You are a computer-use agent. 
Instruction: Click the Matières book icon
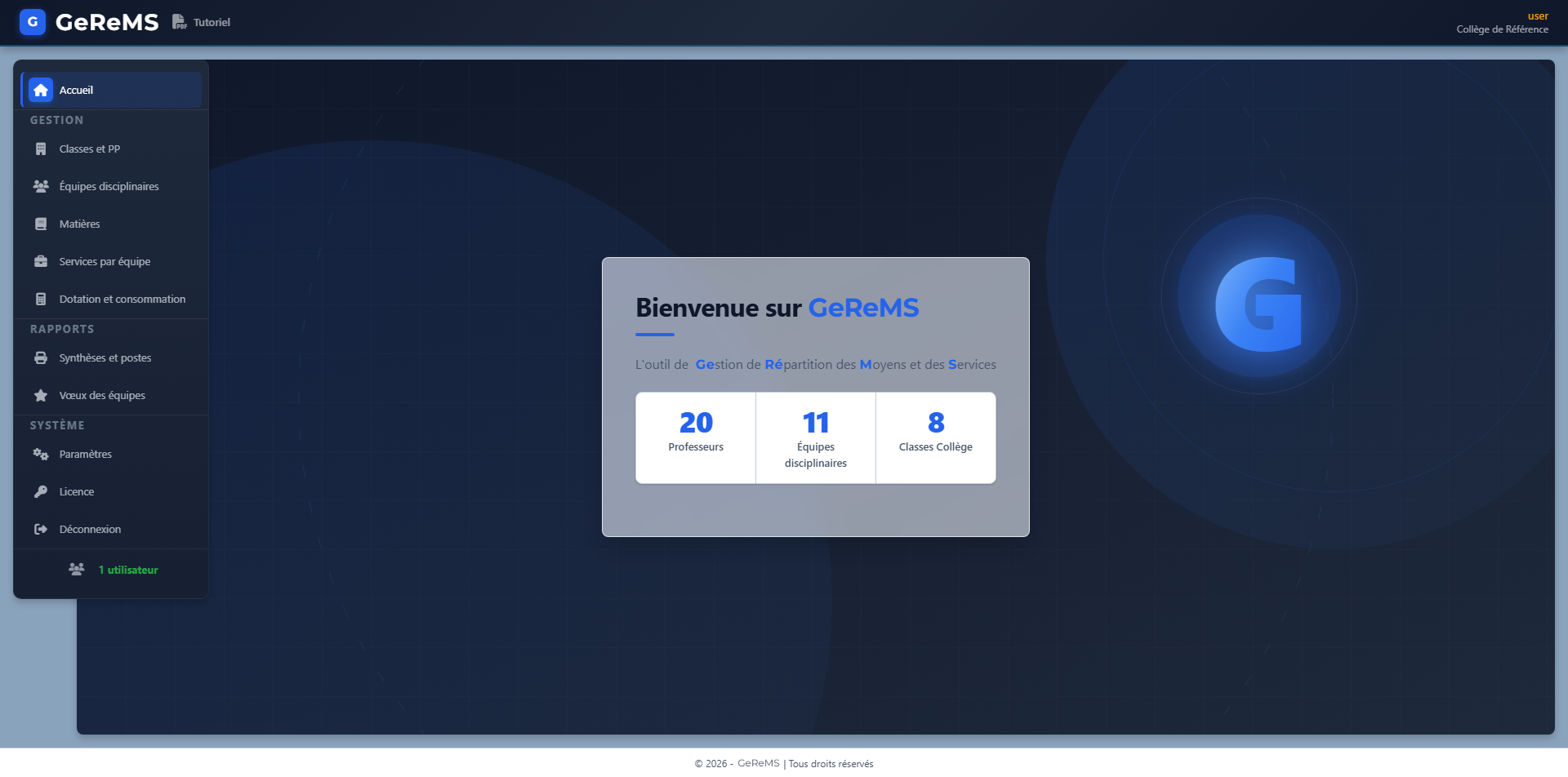(x=41, y=224)
